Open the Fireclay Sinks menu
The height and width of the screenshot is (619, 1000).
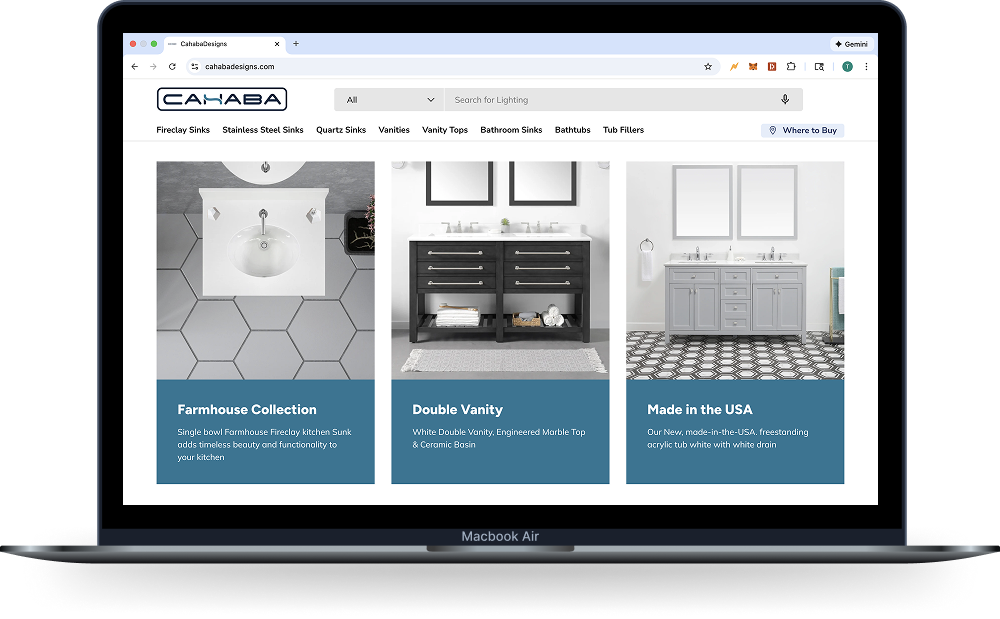coord(183,130)
